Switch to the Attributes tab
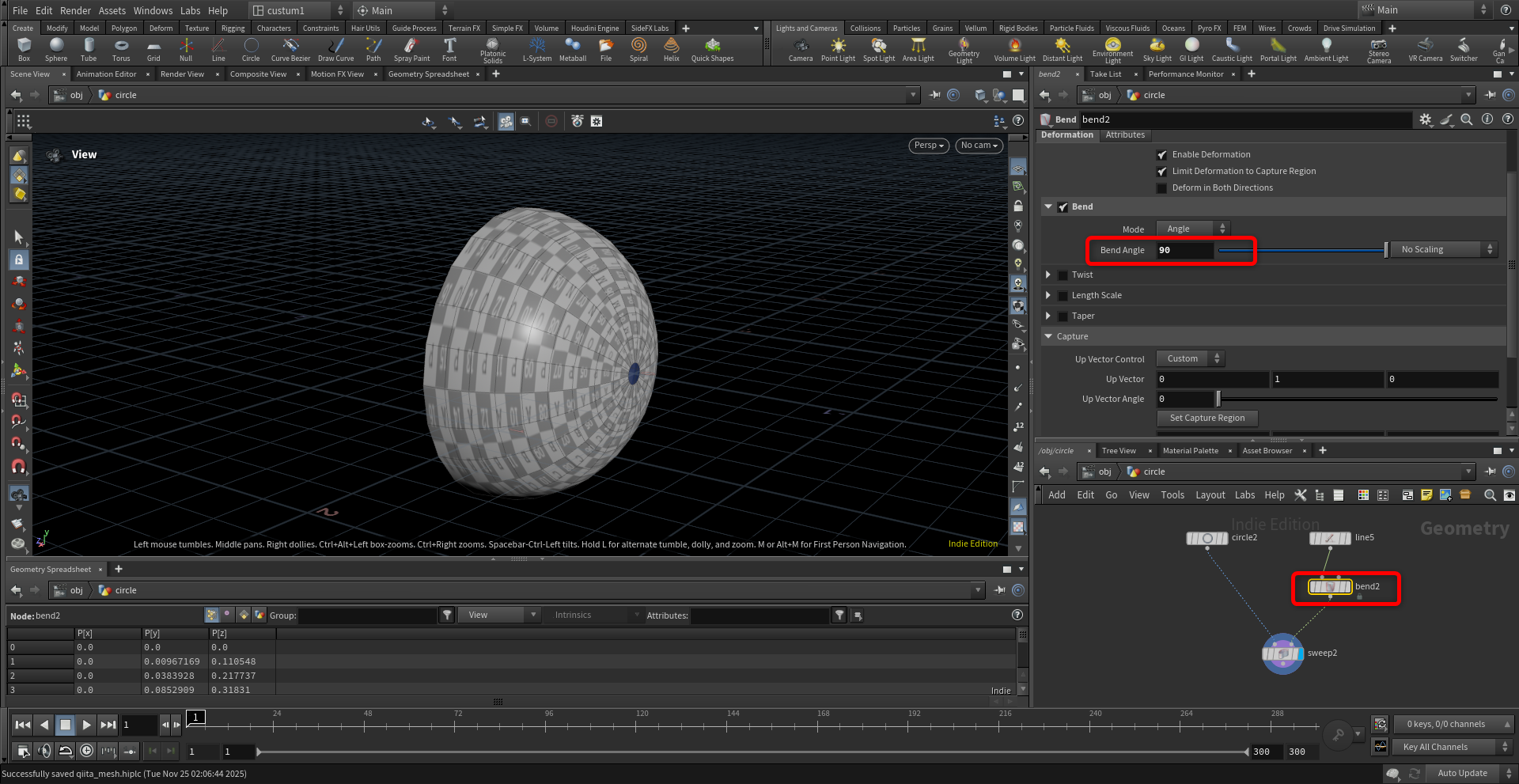1519x784 pixels. [1124, 135]
